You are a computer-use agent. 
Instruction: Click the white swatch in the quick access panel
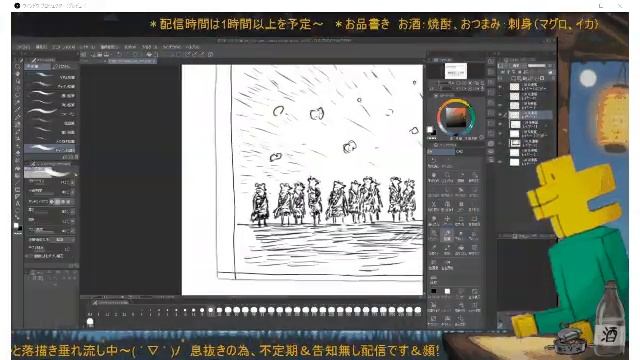447,291
